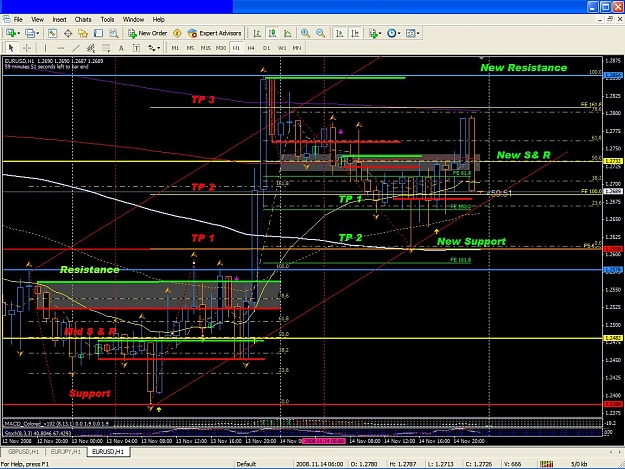This screenshot has height=469, width=625.
Task: Click the New Order button
Action: click(147, 33)
